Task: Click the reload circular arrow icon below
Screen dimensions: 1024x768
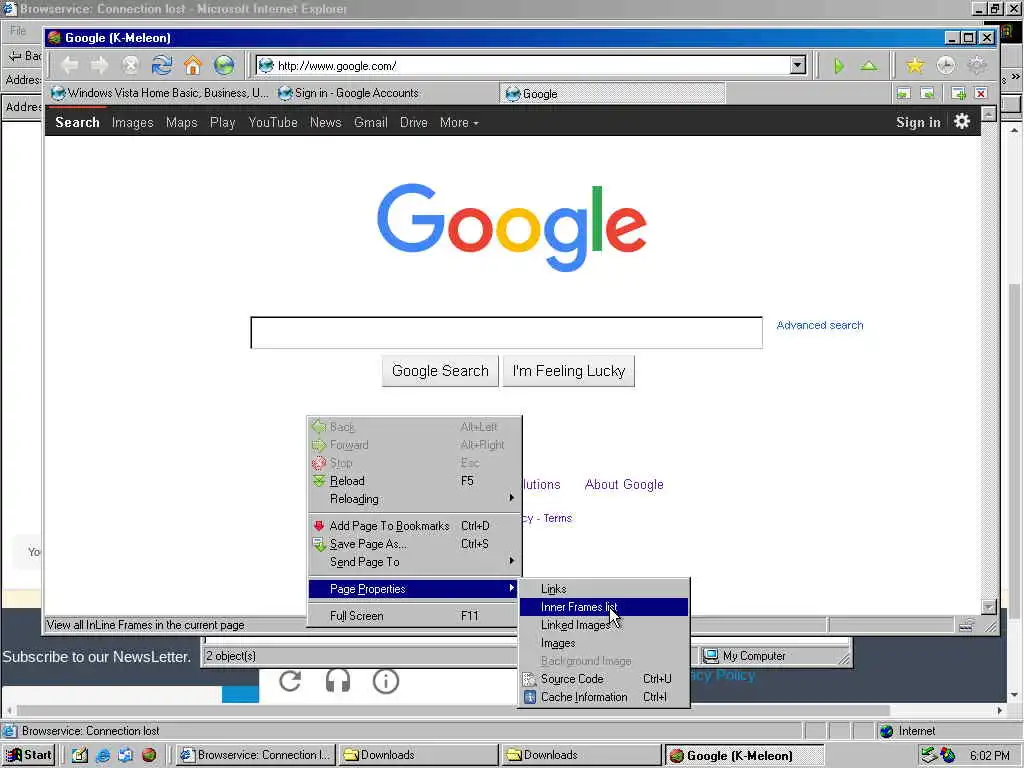Action: pyautogui.click(x=290, y=680)
